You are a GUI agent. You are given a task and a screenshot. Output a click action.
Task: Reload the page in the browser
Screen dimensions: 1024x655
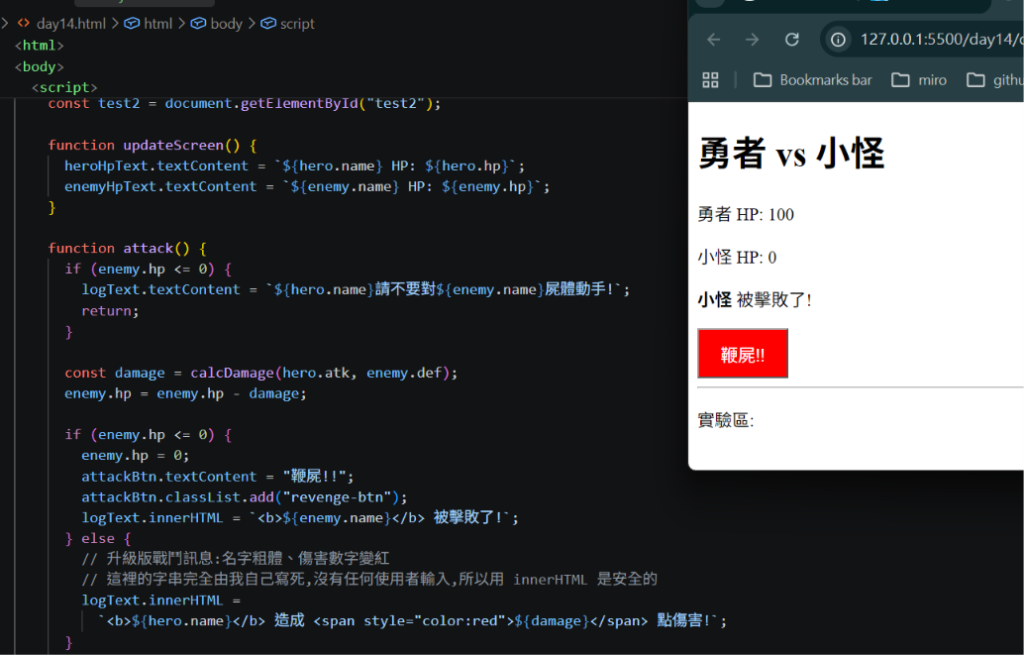792,40
